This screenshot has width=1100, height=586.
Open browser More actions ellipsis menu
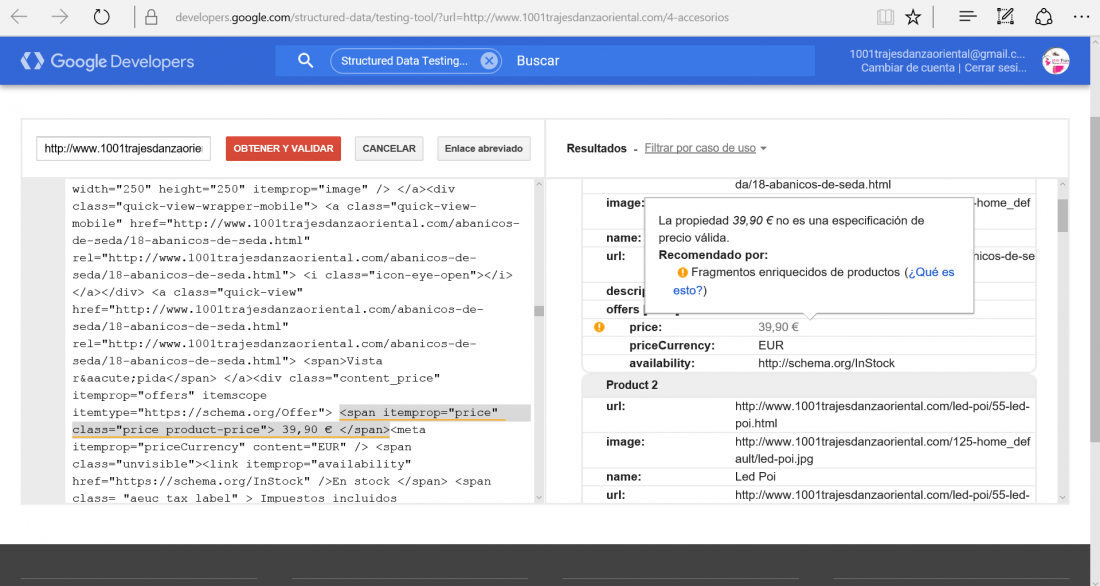click(1081, 17)
